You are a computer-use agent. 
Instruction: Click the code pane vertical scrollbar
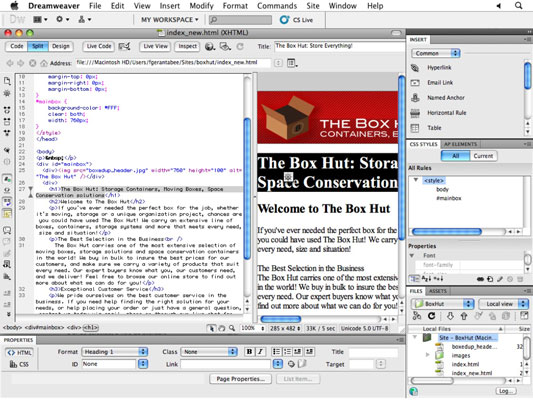tap(247, 189)
